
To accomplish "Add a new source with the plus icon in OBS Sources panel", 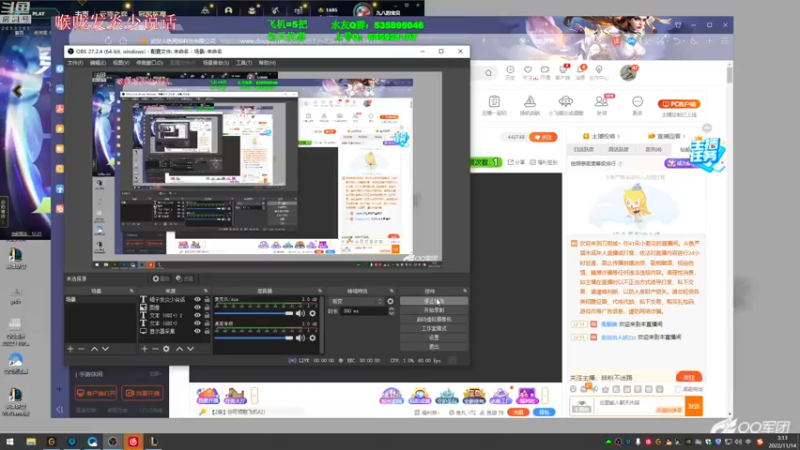I will [144, 349].
